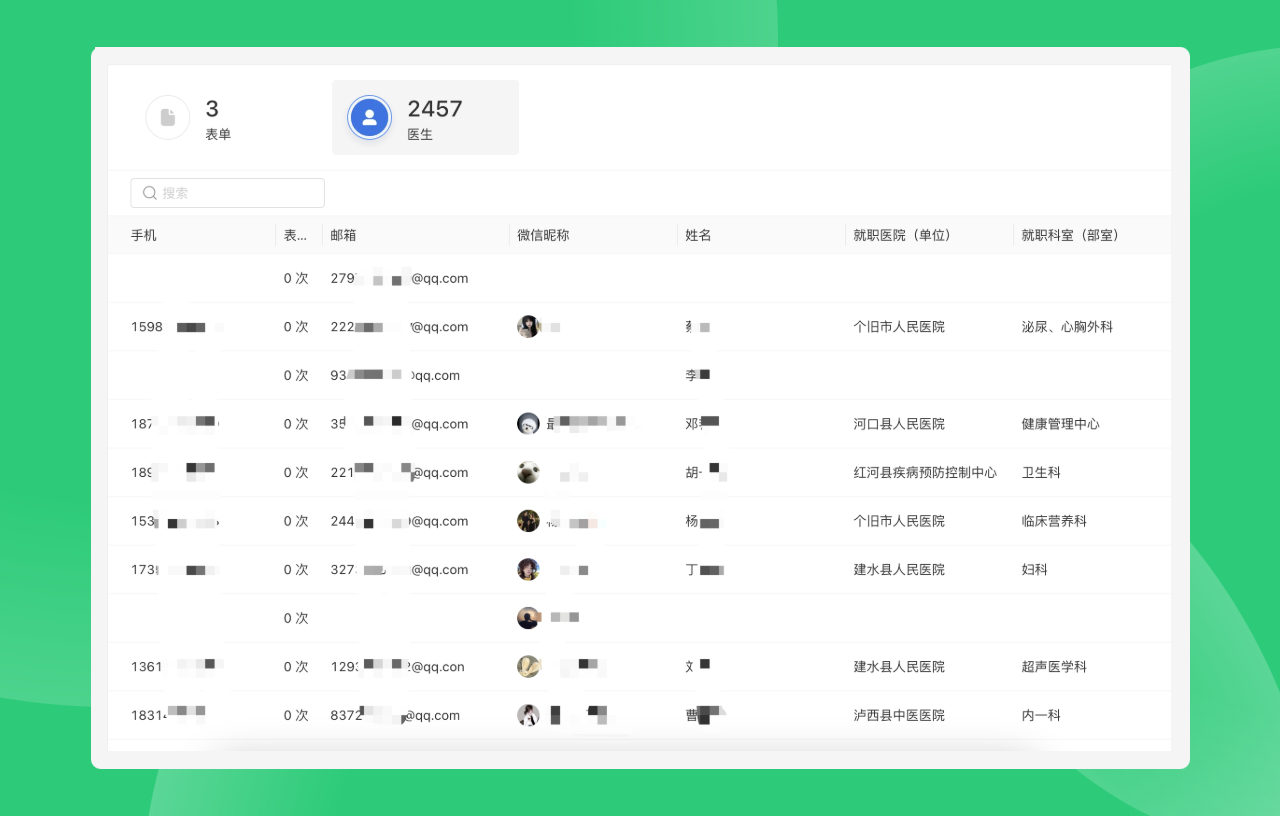Click the truncated 表... column header
The width and height of the screenshot is (1280, 816).
click(x=295, y=236)
